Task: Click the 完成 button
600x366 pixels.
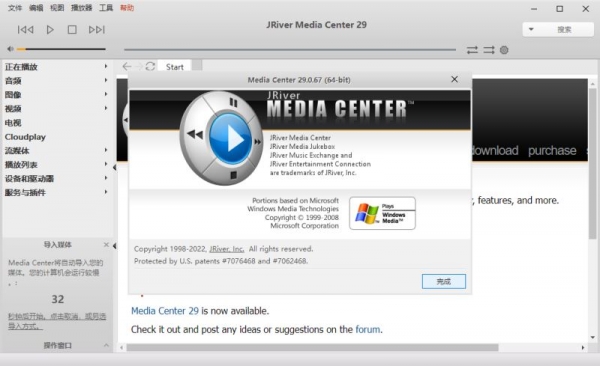Action: (444, 281)
